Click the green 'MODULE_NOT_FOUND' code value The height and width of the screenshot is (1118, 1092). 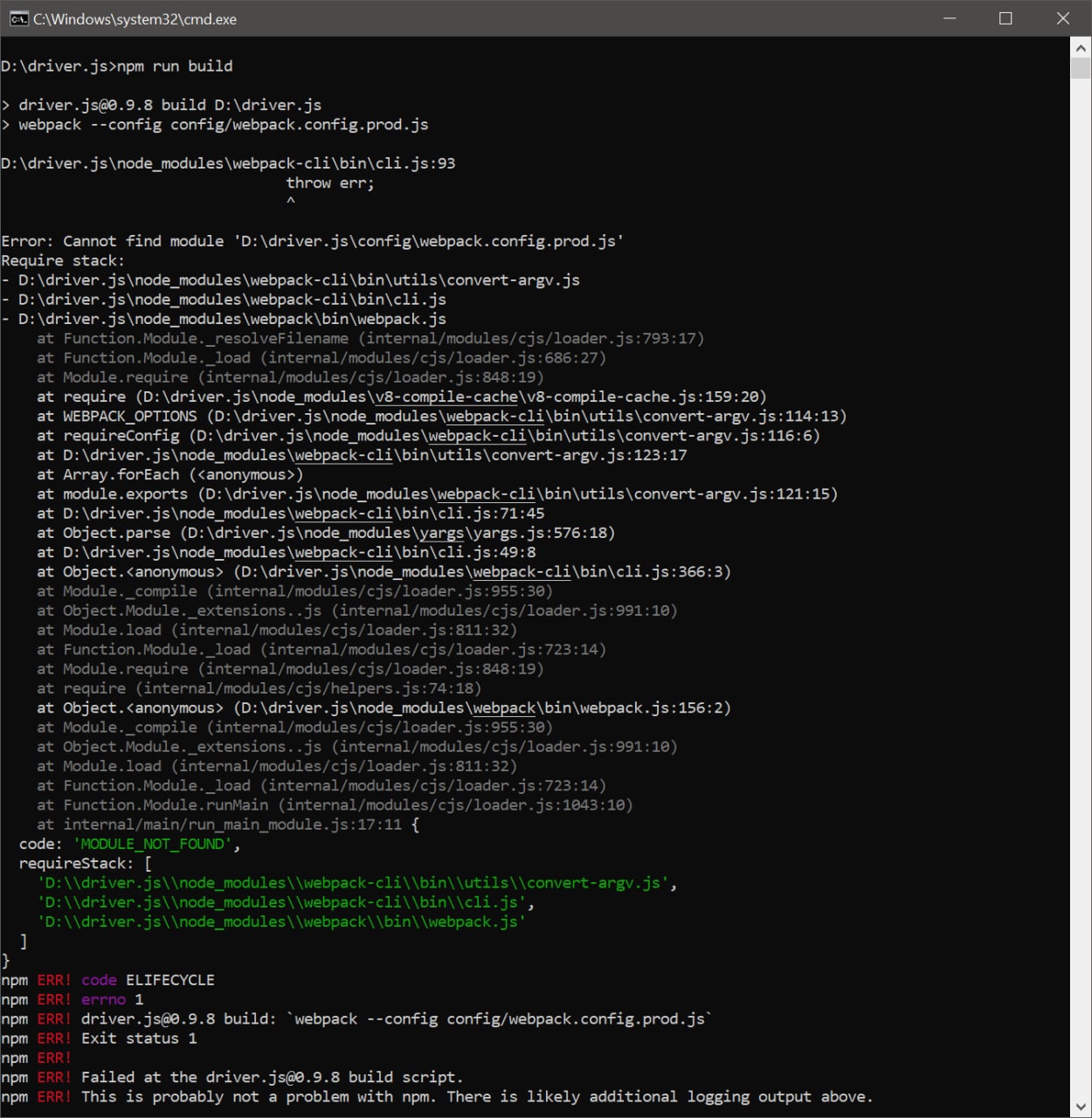point(153,844)
